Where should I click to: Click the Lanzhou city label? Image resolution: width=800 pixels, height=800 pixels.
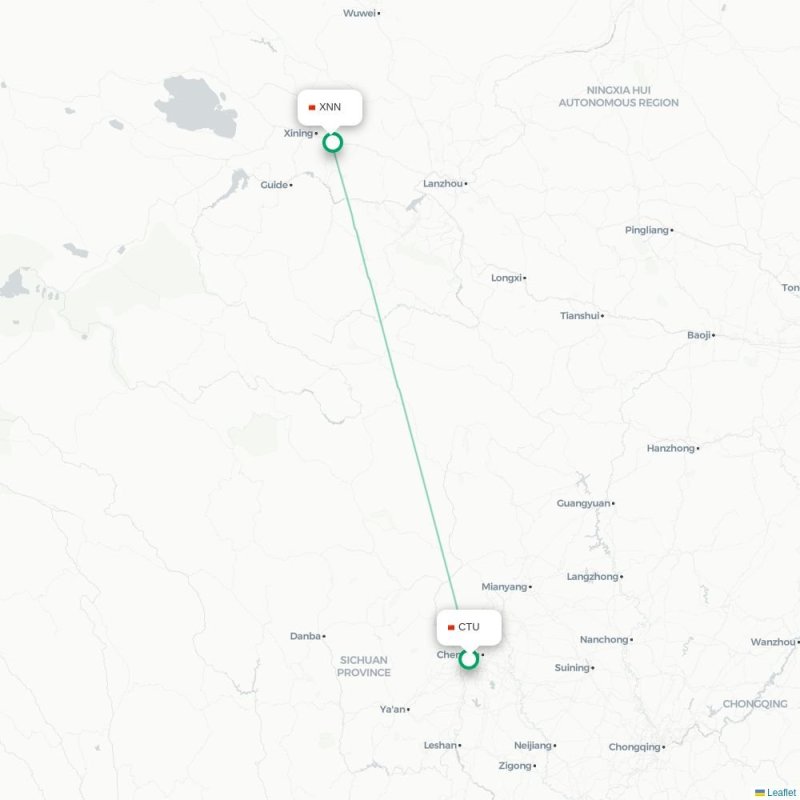(442, 184)
